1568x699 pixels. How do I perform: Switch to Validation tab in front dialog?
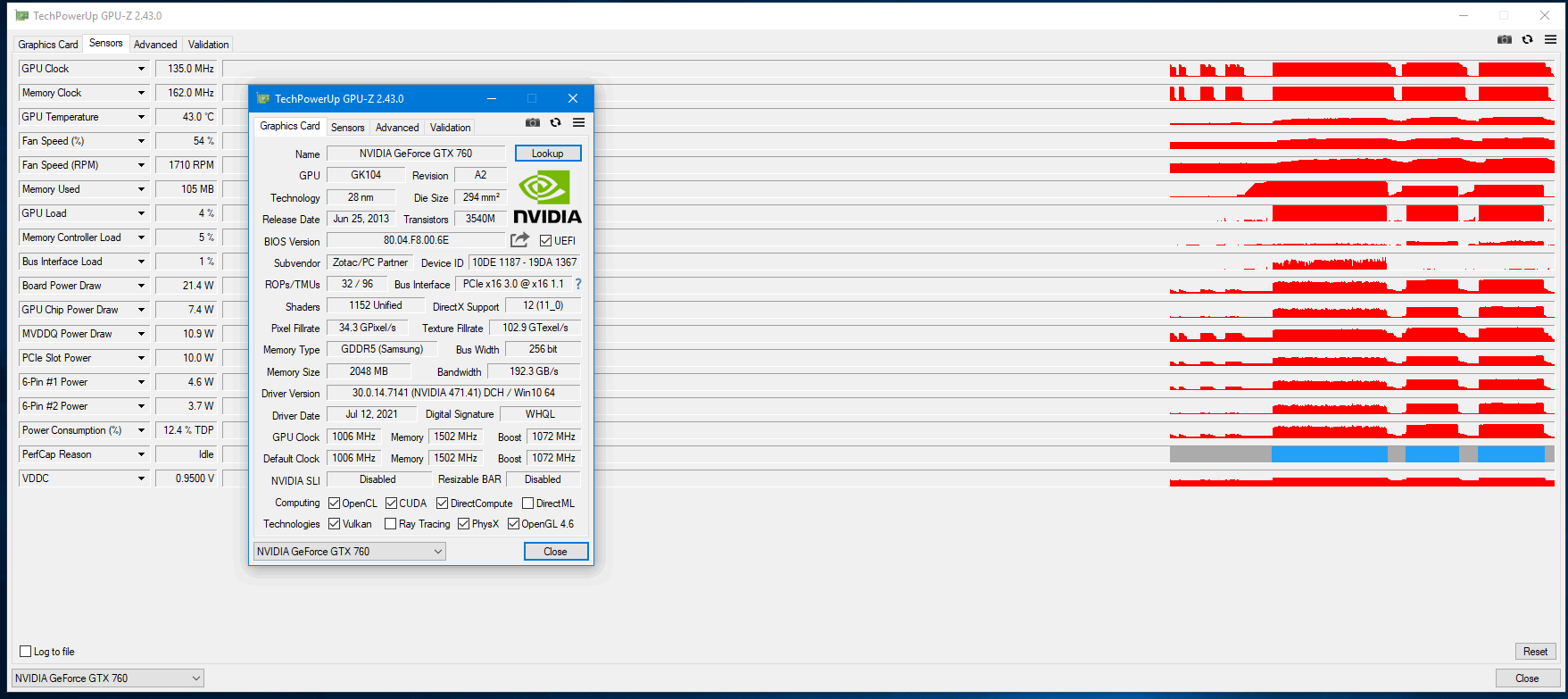(x=451, y=128)
